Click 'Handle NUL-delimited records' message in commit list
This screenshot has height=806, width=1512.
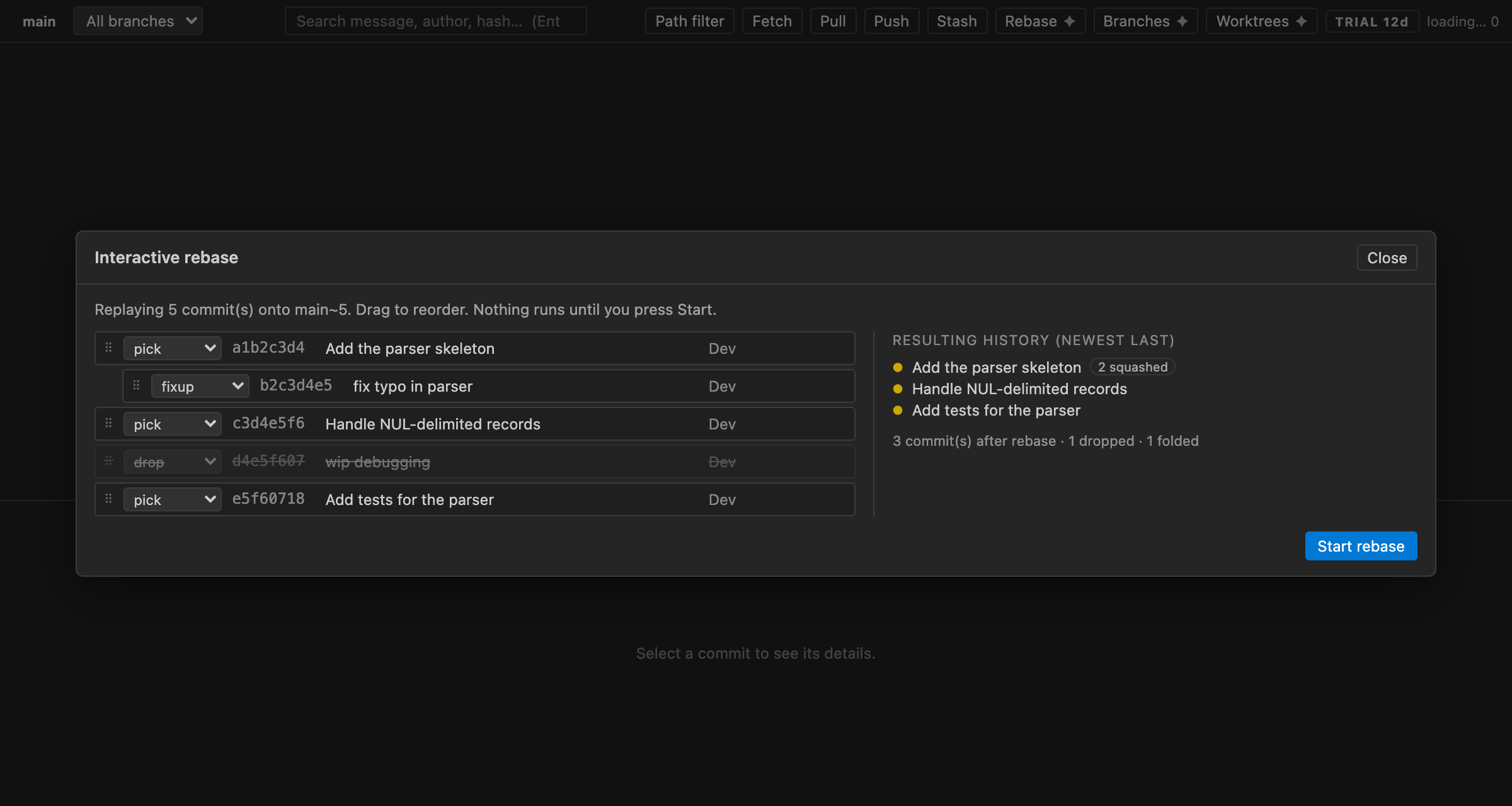[433, 424]
